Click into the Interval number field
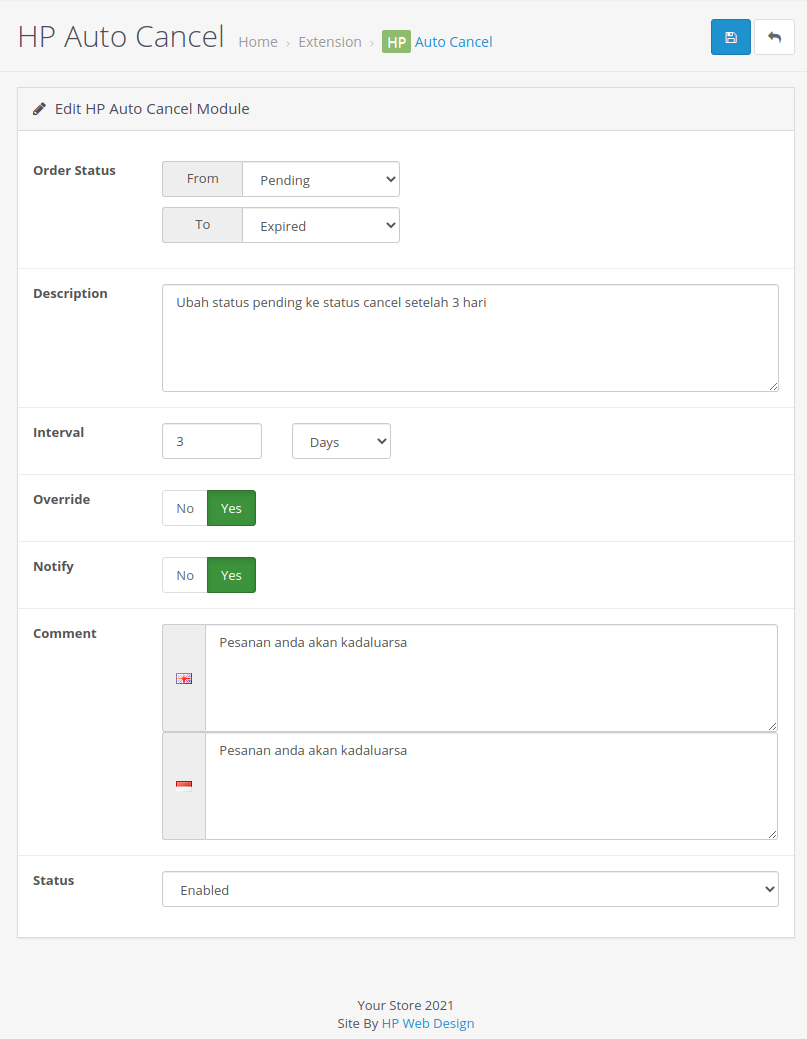807x1039 pixels. pos(212,441)
